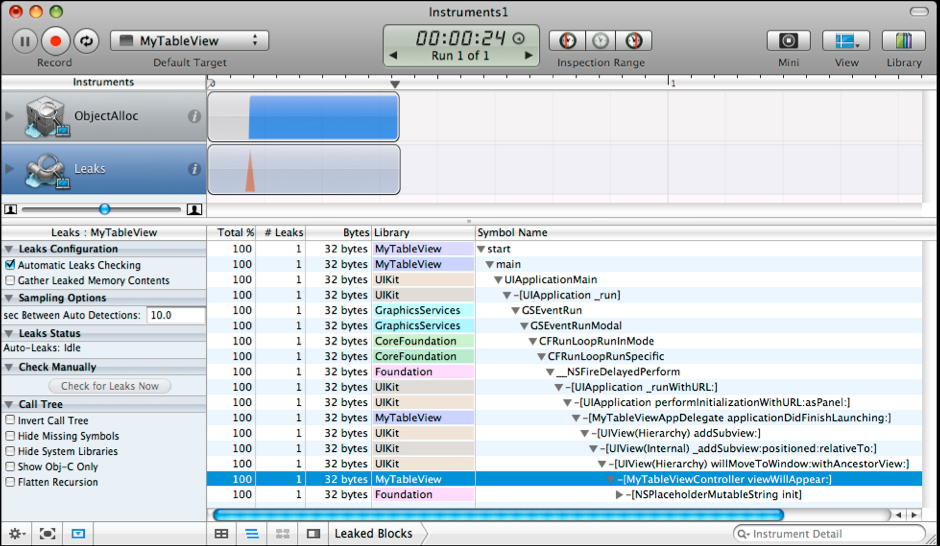Collapse the Check Manually section
Screen dimensions: 940x546
[x=8, y=367]
